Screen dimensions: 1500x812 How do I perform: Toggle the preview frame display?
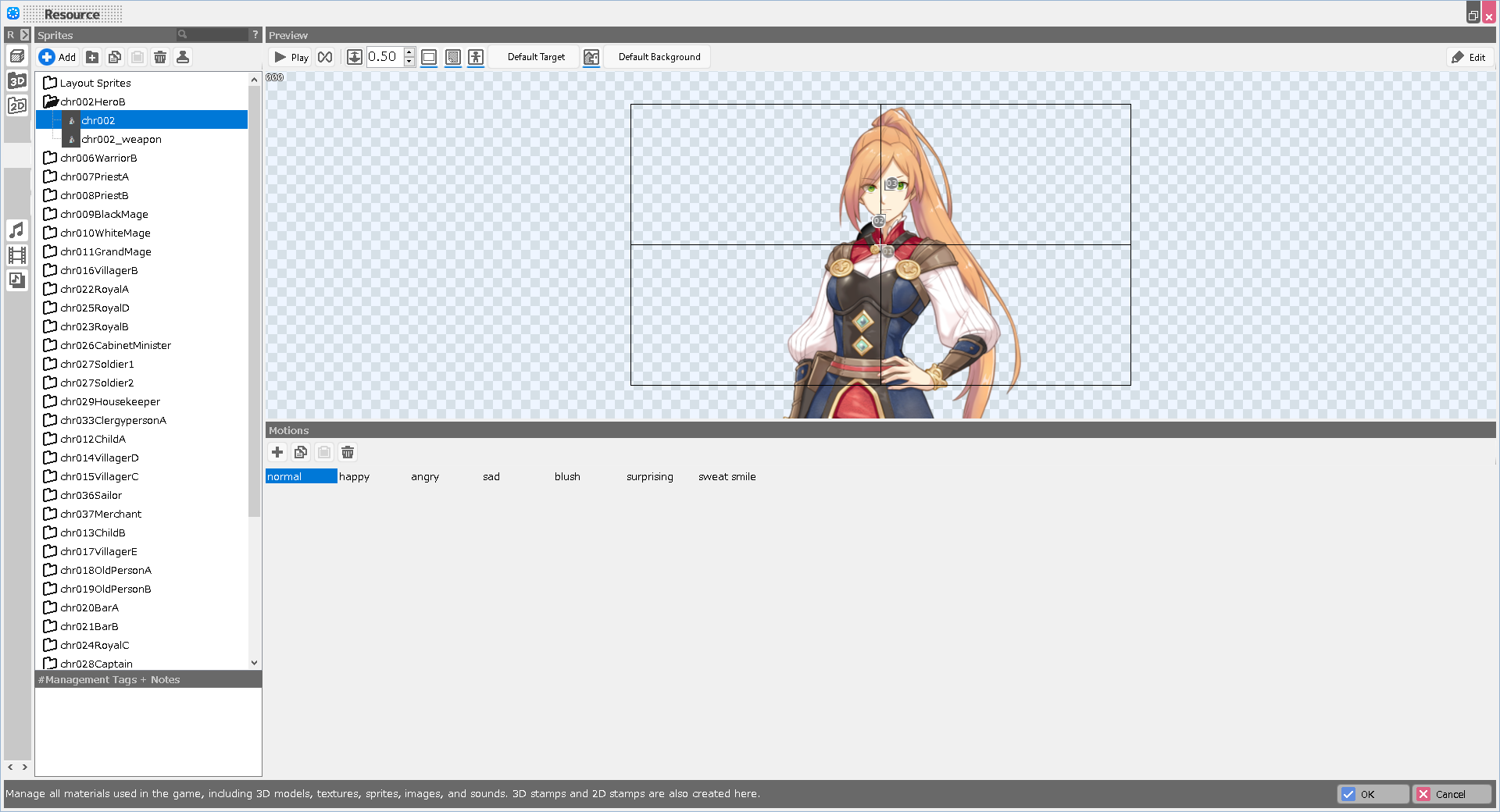tap(429, 57)
